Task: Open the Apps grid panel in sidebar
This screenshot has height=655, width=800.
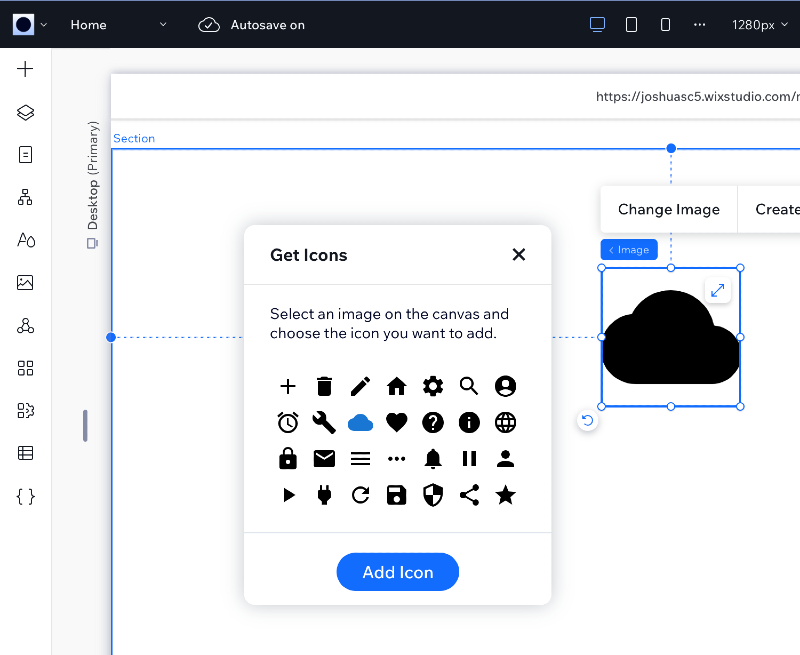Action: point(25,368)
